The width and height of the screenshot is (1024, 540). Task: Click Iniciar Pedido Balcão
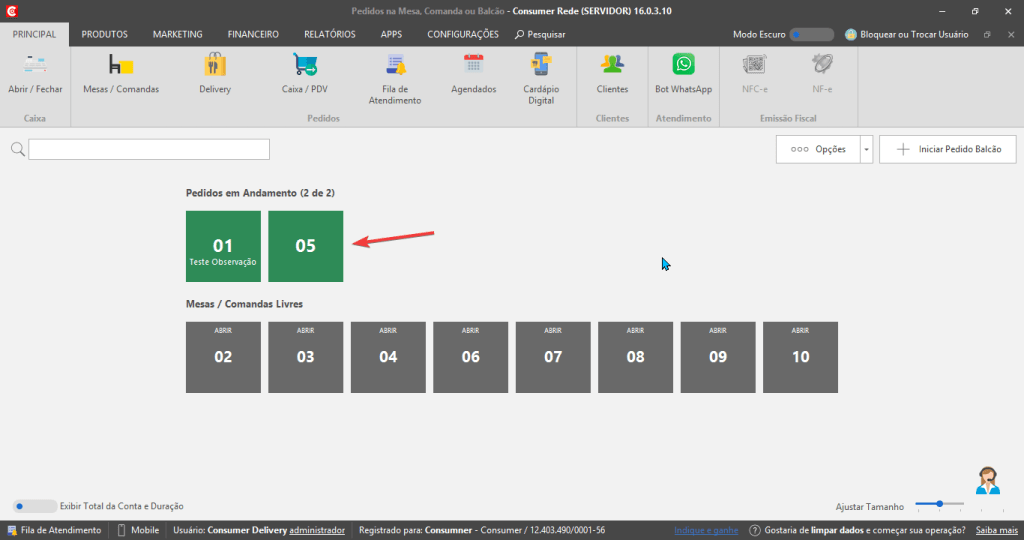948,150
